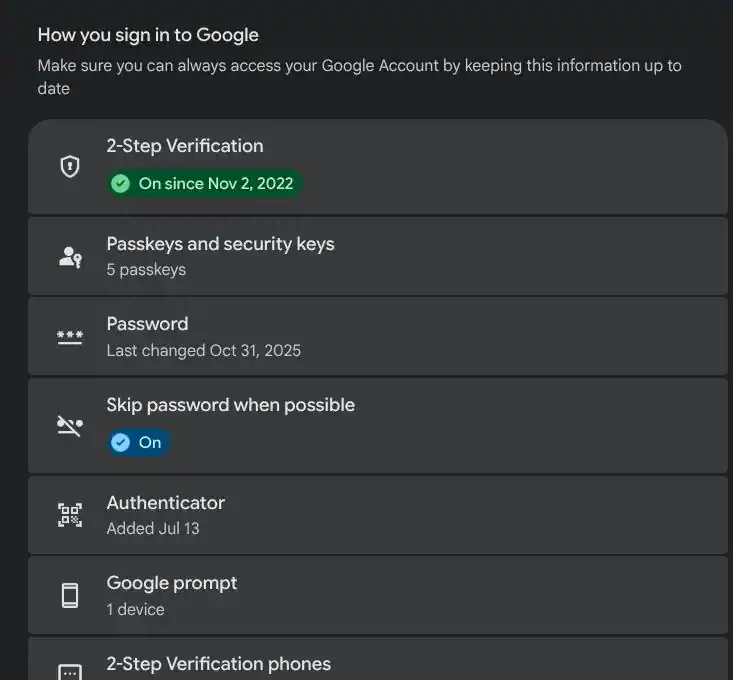Open Passkeys and security keys

click(378, 256)
